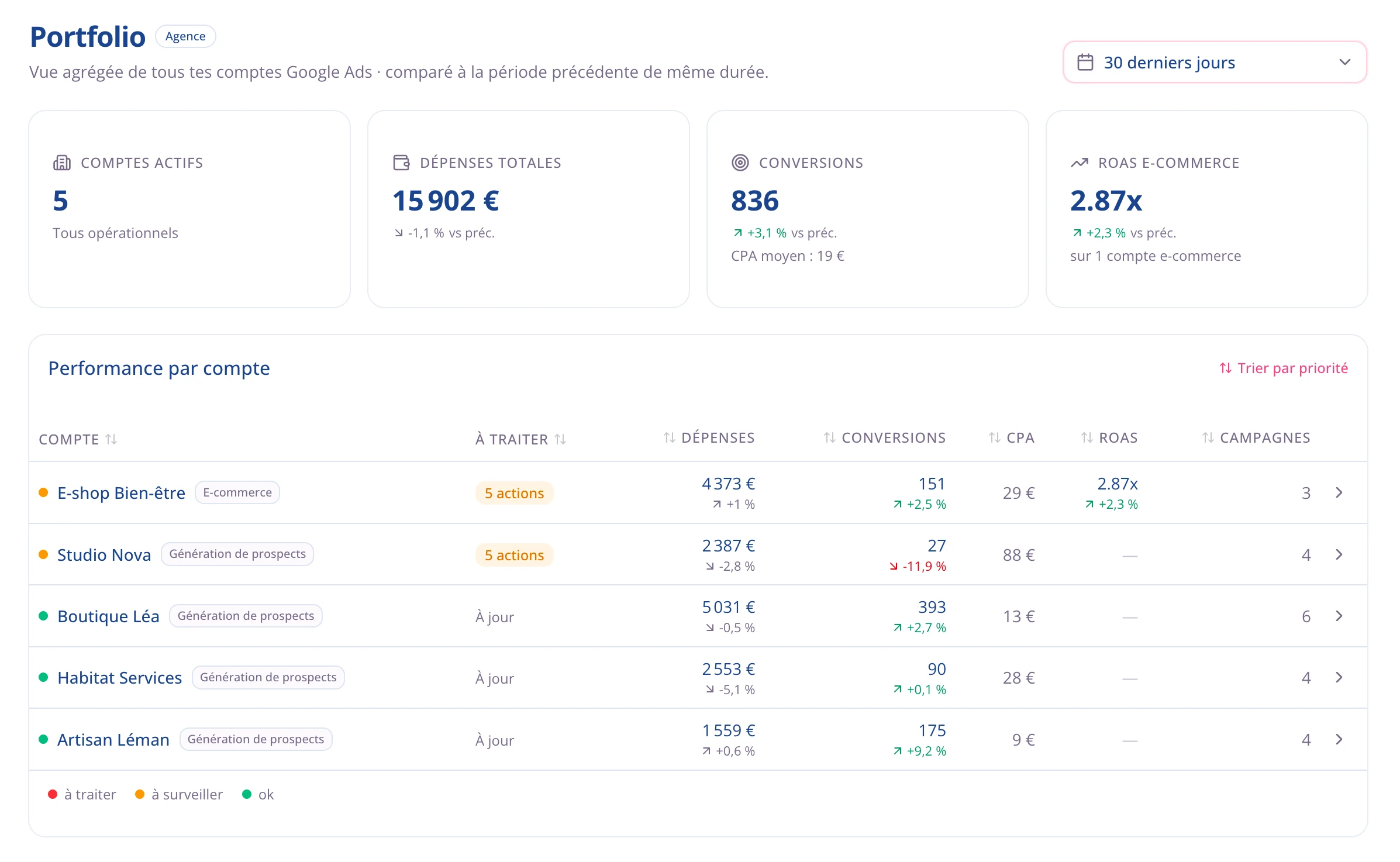The image size is (1400, 862).
Task: Click the 5 actions badge for E-shop Bien-être
Action: pos(514,493)
